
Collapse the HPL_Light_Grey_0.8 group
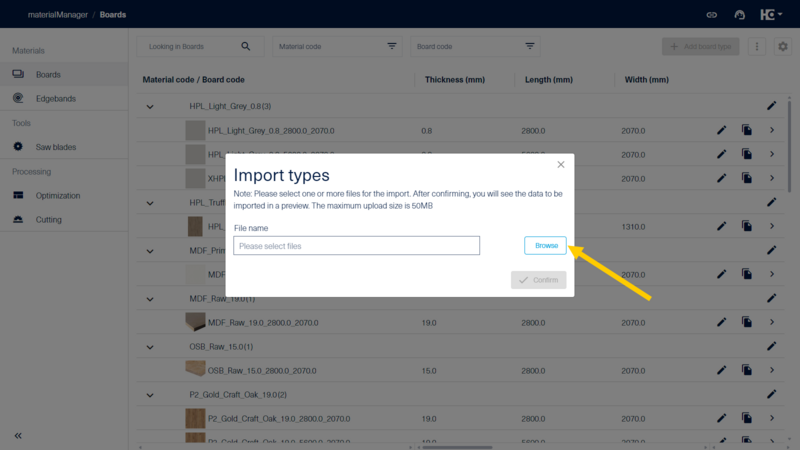(x=150, y=107)
